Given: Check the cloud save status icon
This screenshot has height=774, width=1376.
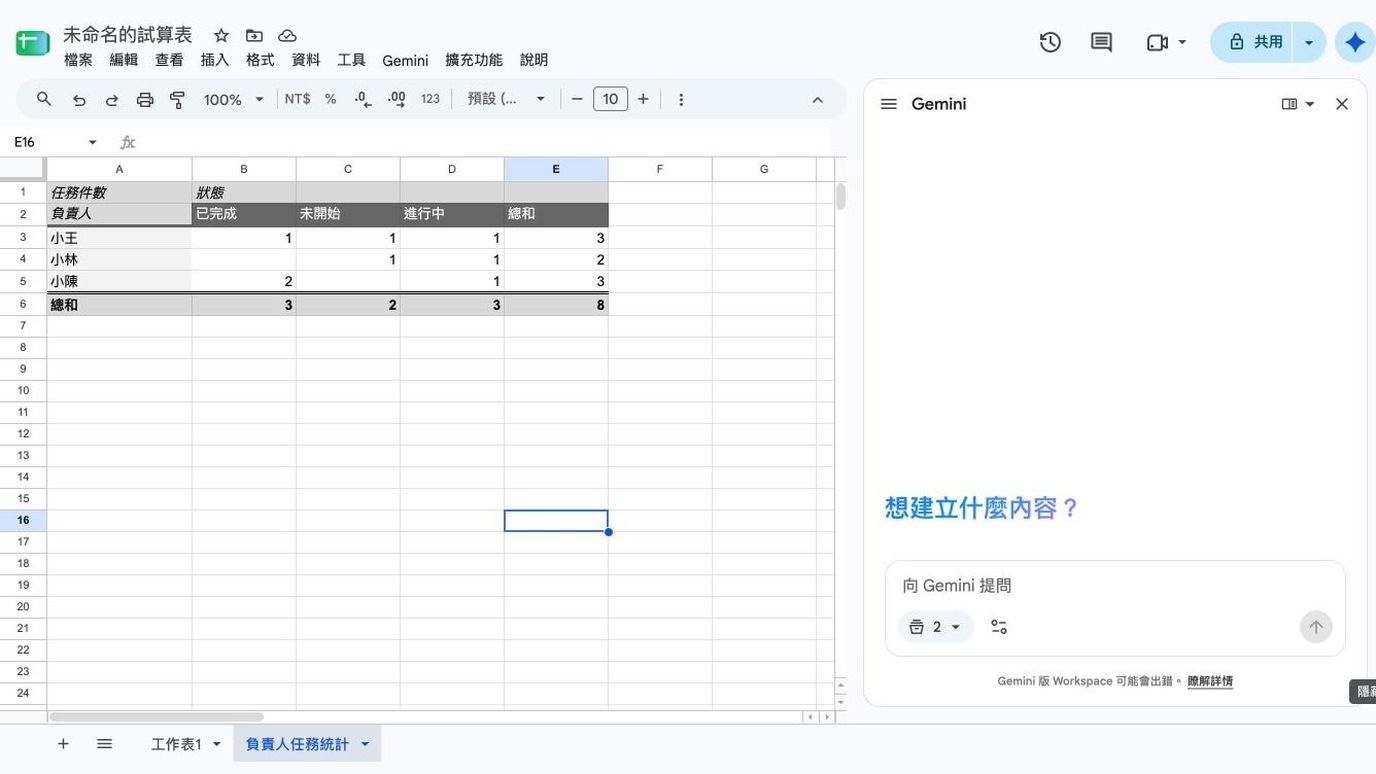Looking at the screenshot, I should pyautogui.click(x=287, y=35).
